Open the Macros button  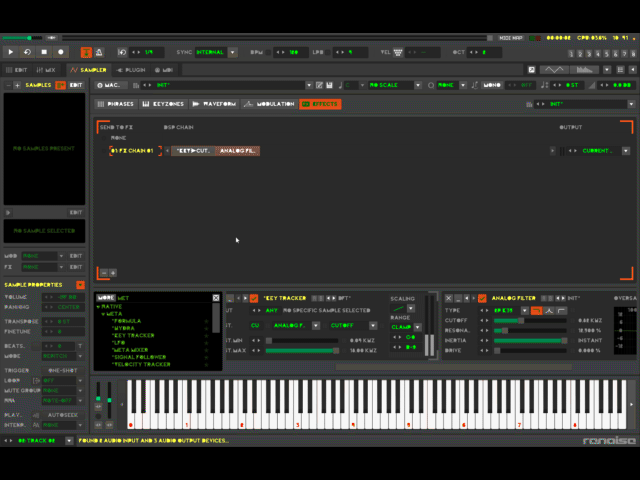(x=109, y=85)
